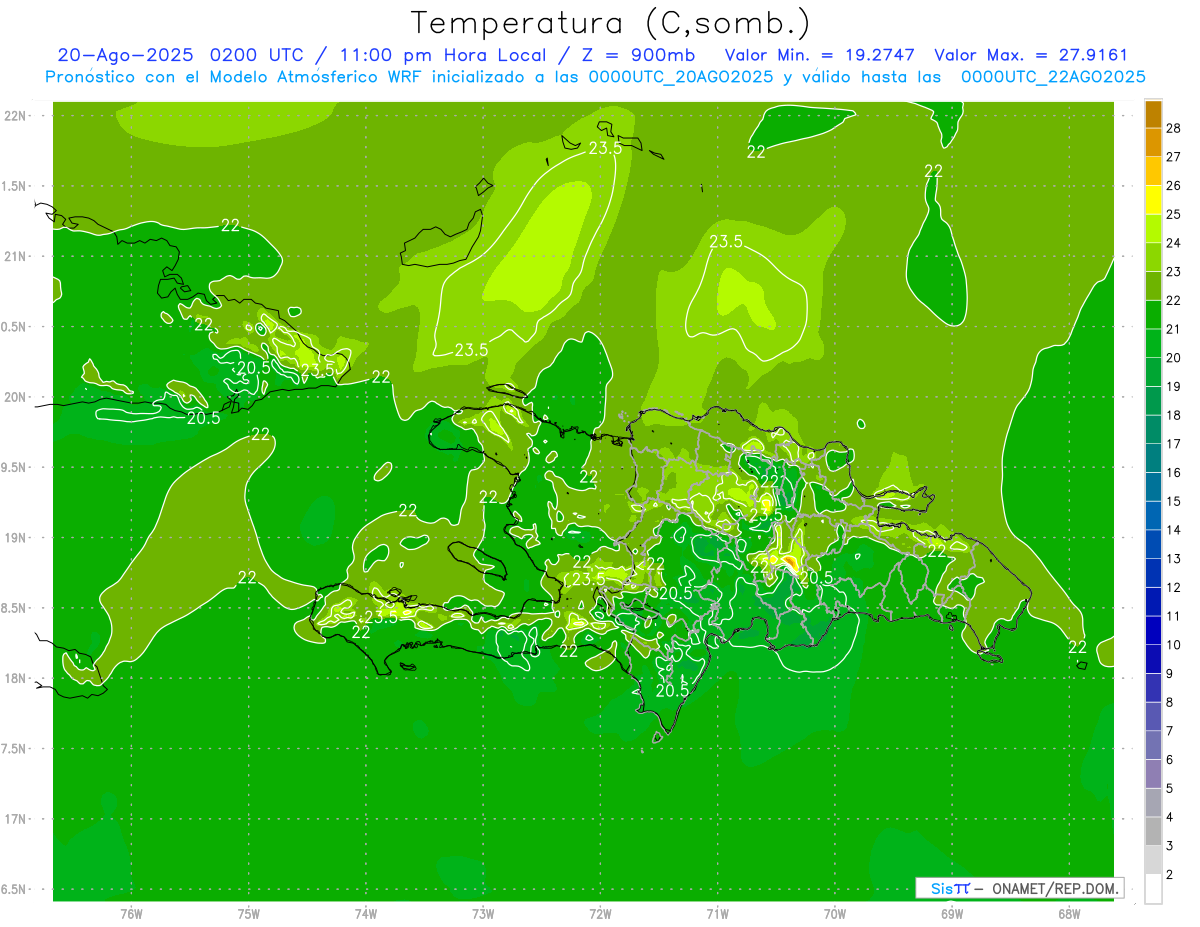Pick the gray legend band between 3 and 4
Image resolution: width=1200 pixels, height=927 pixels.
click(x=1153, y=831)
